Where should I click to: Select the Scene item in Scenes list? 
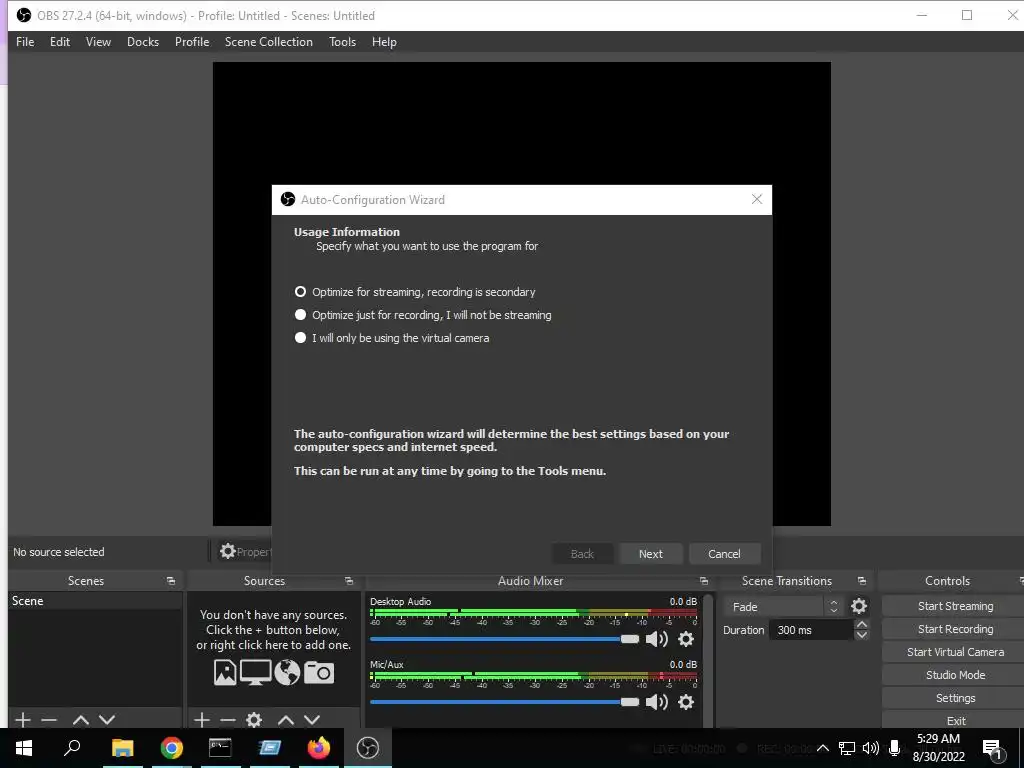(x=95, y=601)
